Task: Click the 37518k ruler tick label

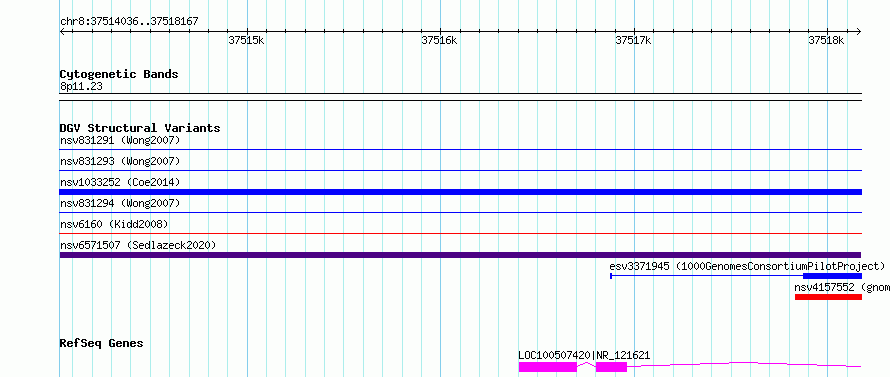Action: tap(826, 40)
